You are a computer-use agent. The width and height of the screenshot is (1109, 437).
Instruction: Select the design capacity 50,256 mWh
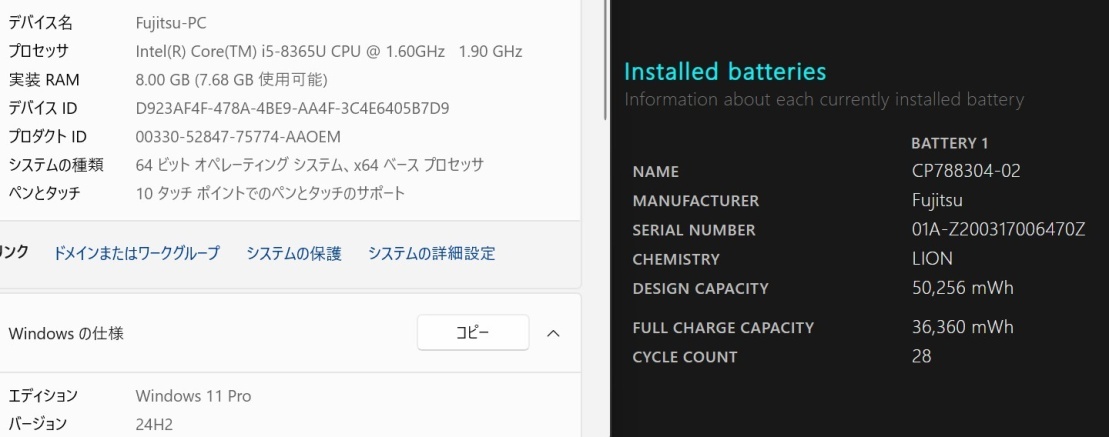[x=963, y=288]
